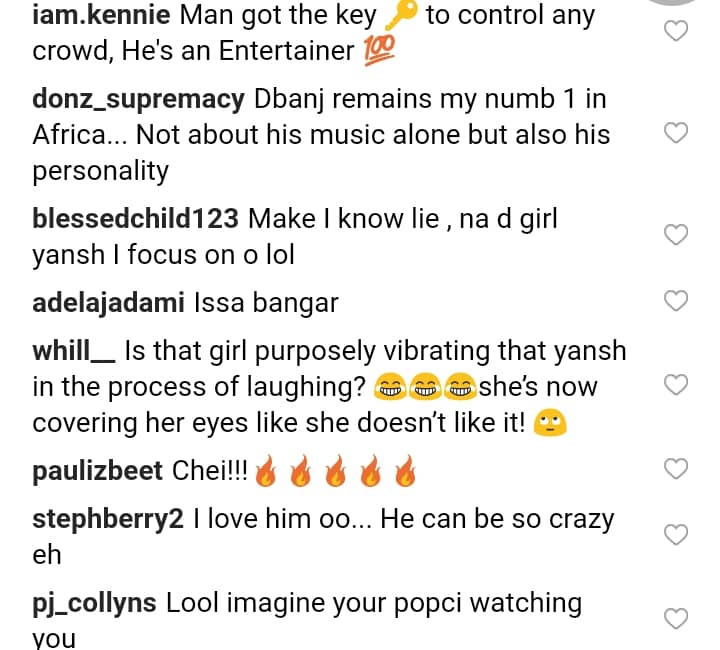The width and height of the screenshot is (720, 650).
Task: Heart the adelajadami 'Issa bangar' comment
Action: pos(677,300)
